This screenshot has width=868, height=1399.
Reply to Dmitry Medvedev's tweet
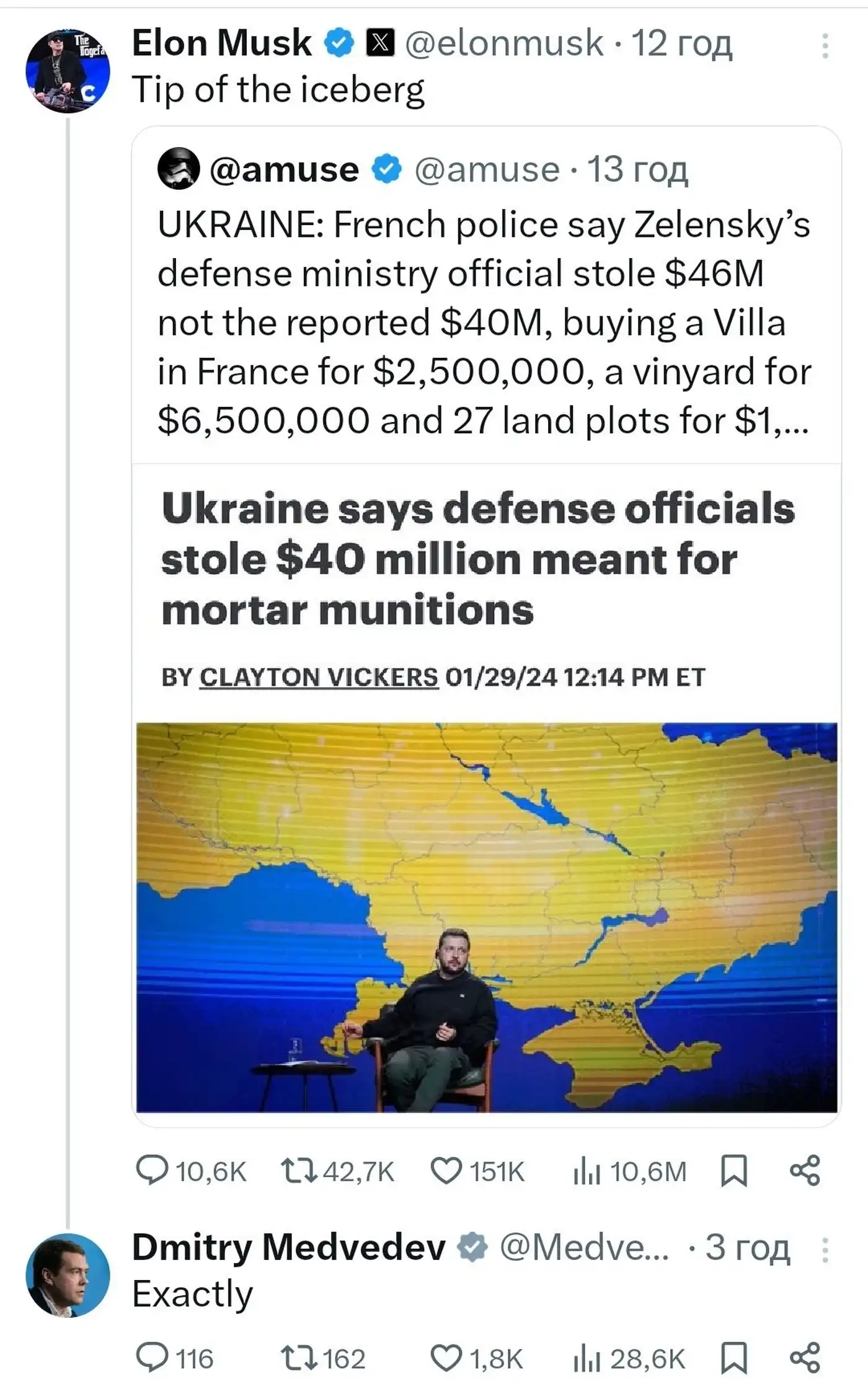pyautogui.click(x=152, y=1358)
